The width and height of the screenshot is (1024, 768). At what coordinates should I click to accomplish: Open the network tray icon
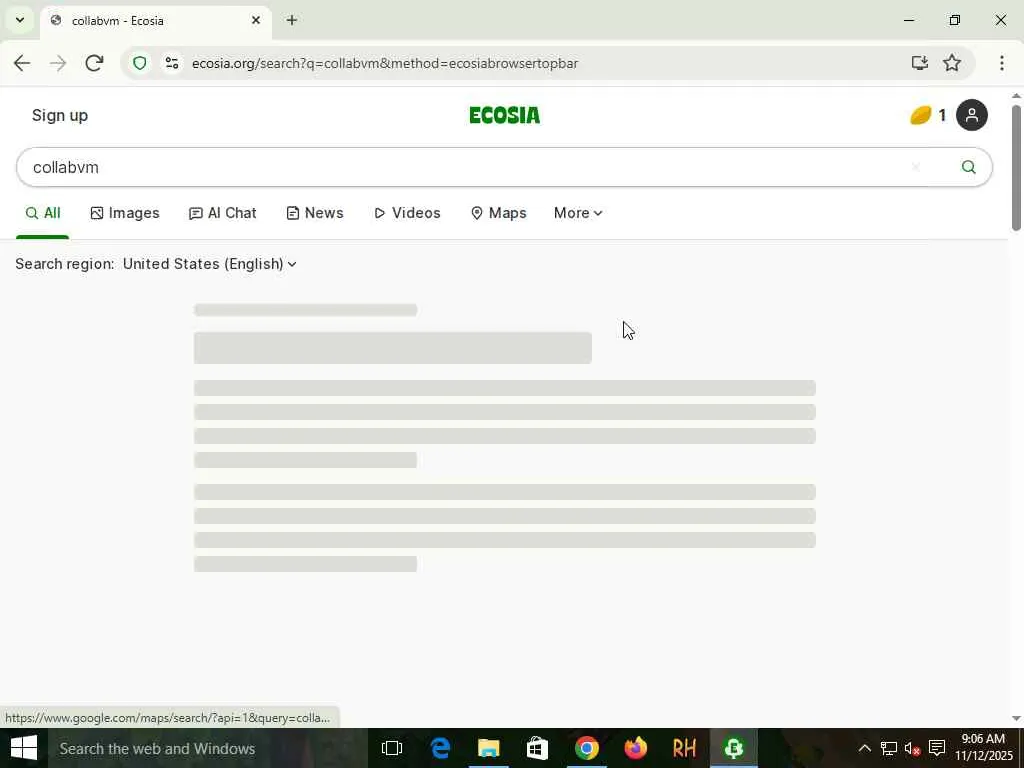pos(889,748)
